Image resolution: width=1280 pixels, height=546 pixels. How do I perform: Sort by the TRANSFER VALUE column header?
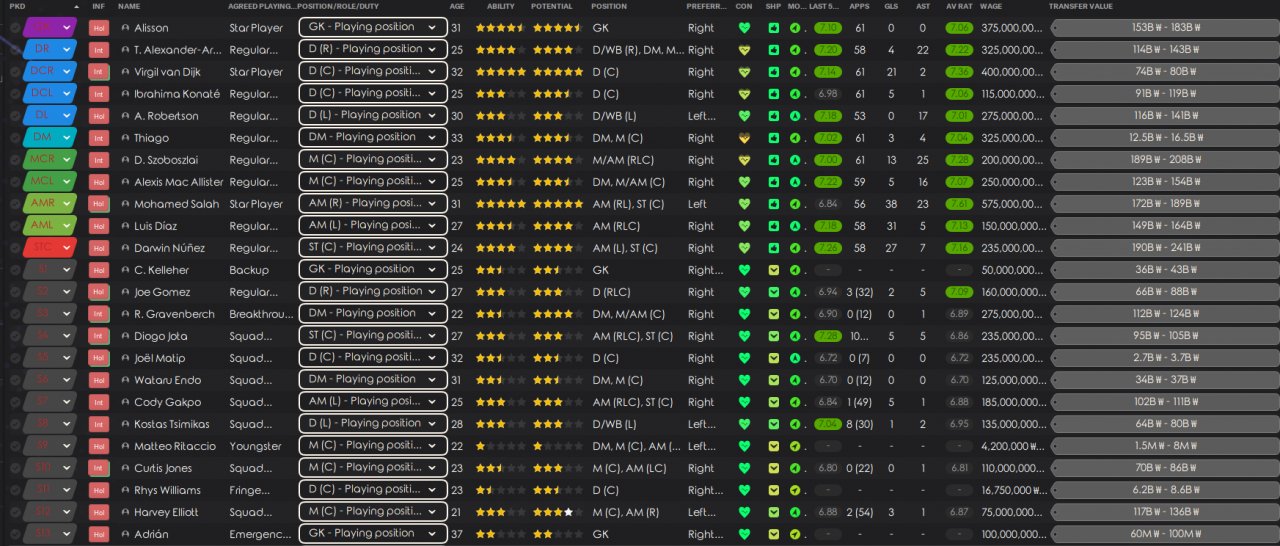click(x=1080, y=7)
